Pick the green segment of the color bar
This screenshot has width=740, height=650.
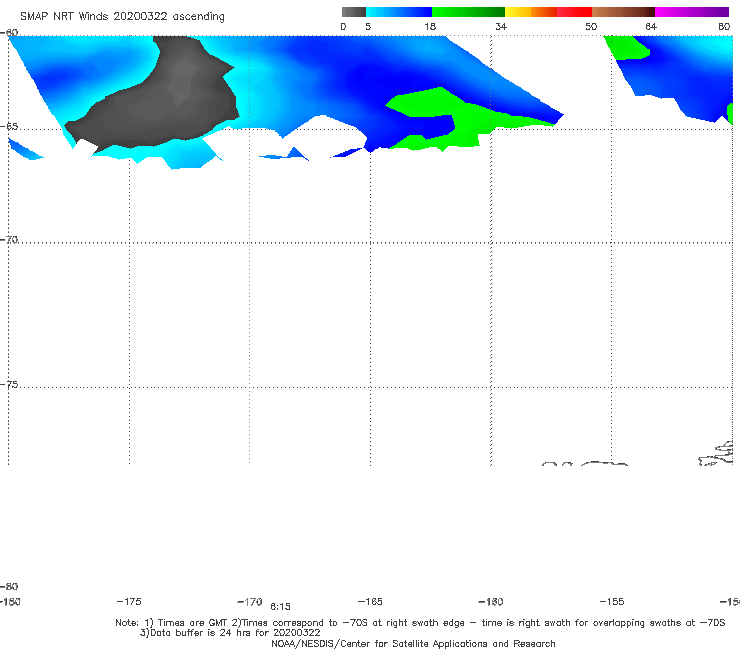(469, 12)
